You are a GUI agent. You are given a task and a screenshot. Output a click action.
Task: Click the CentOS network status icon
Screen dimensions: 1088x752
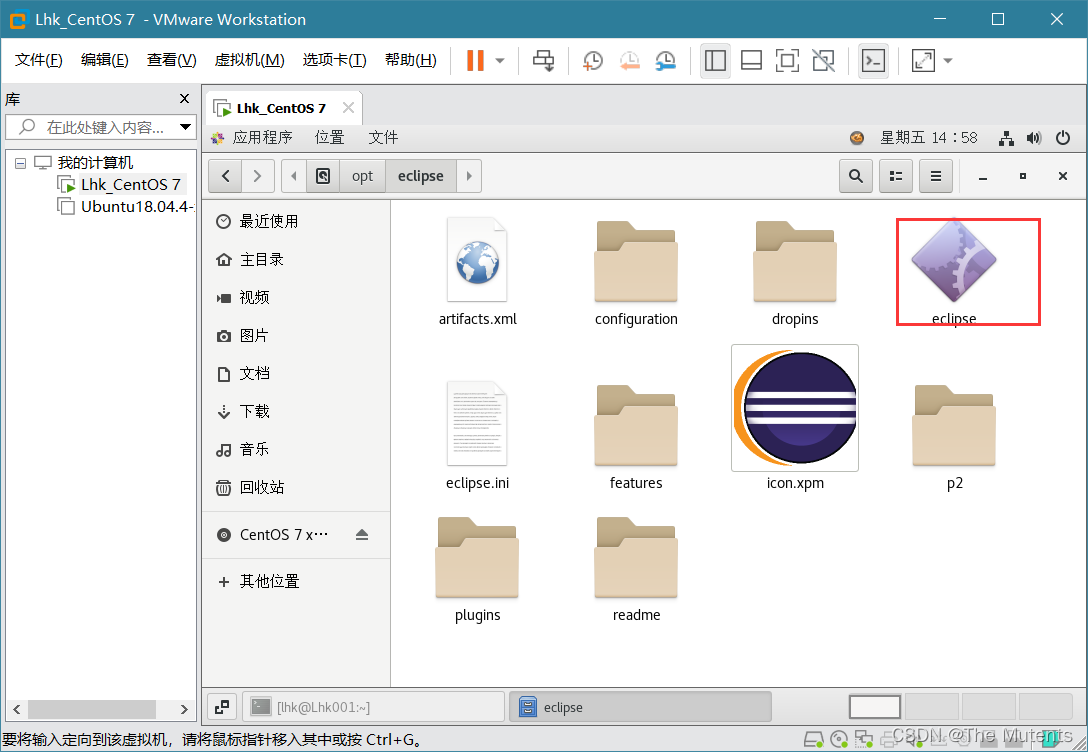[1006, 138]
